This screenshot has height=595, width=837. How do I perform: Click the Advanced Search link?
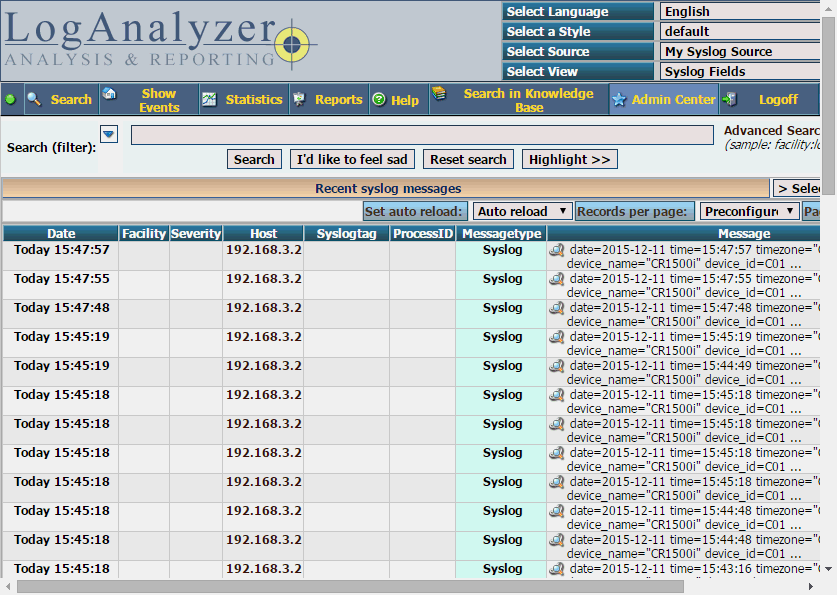(x=772, y=131)
